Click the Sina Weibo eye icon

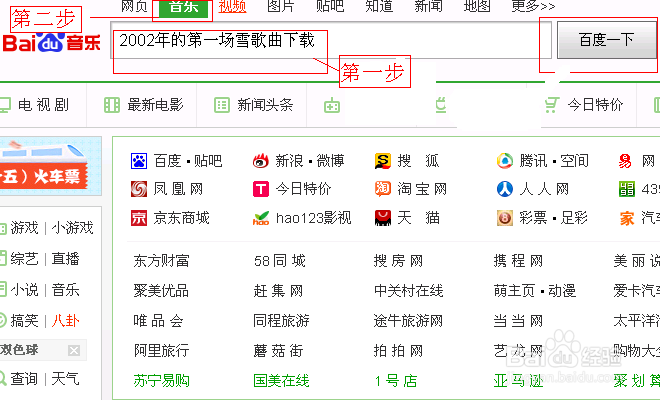[261, 161]
